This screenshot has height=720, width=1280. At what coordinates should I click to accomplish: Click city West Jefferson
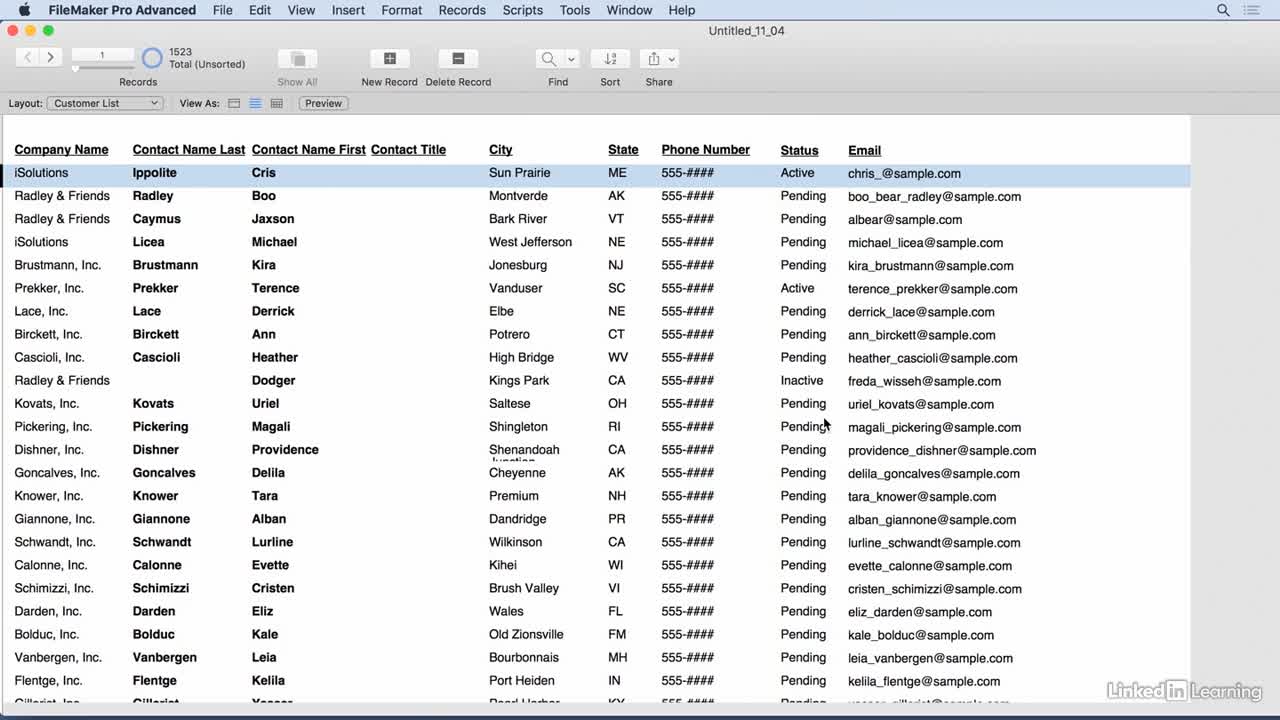coord(530,242)
